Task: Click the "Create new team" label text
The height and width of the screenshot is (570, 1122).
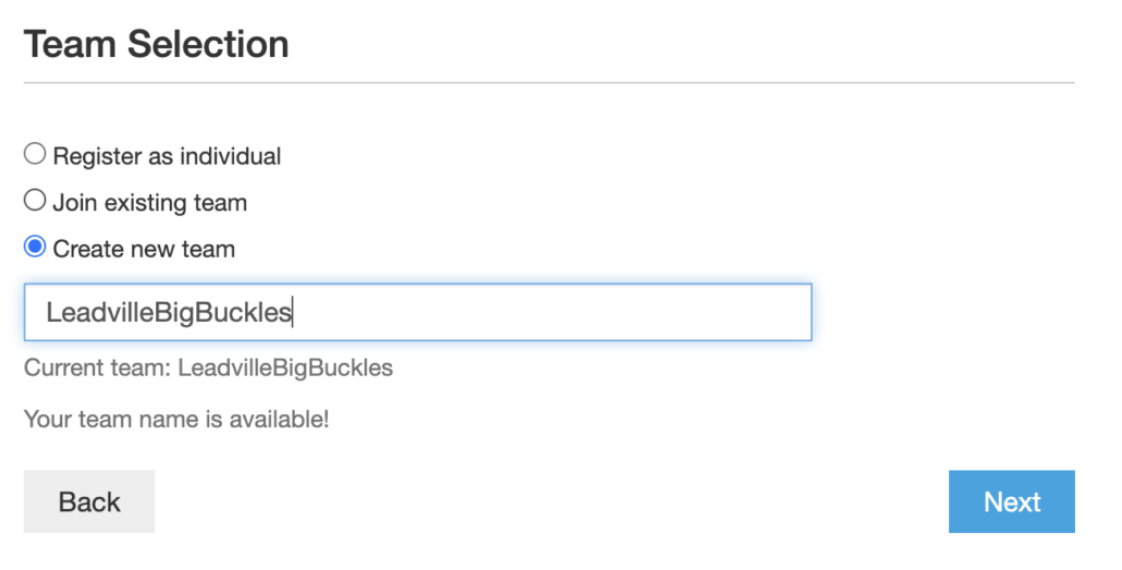Action: tap(143, 249)
